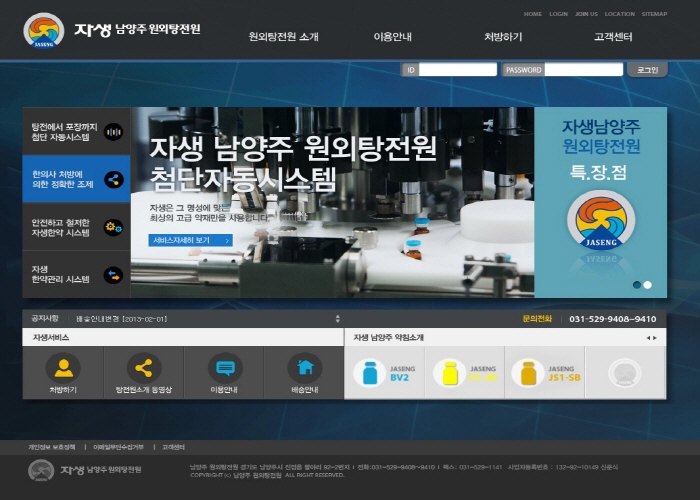700x500 pixels.
Task: Open the 이메일무단수집거부 footer link
Action: tap(118, 447)
